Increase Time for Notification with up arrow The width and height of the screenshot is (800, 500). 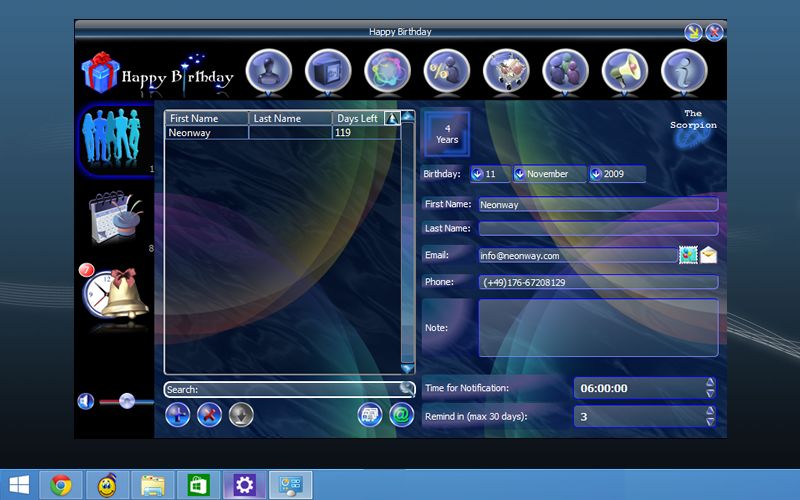coord(710,382)
